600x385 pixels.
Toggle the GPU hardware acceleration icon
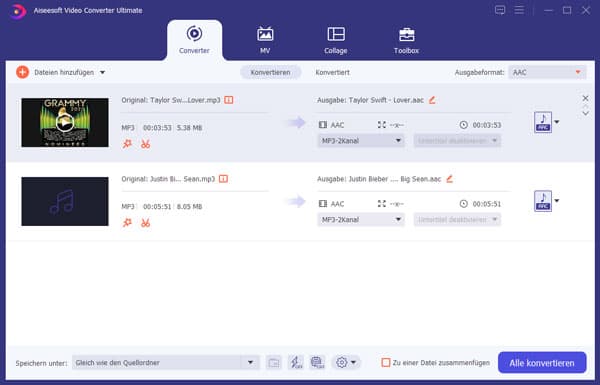click(x=317, y=362)
